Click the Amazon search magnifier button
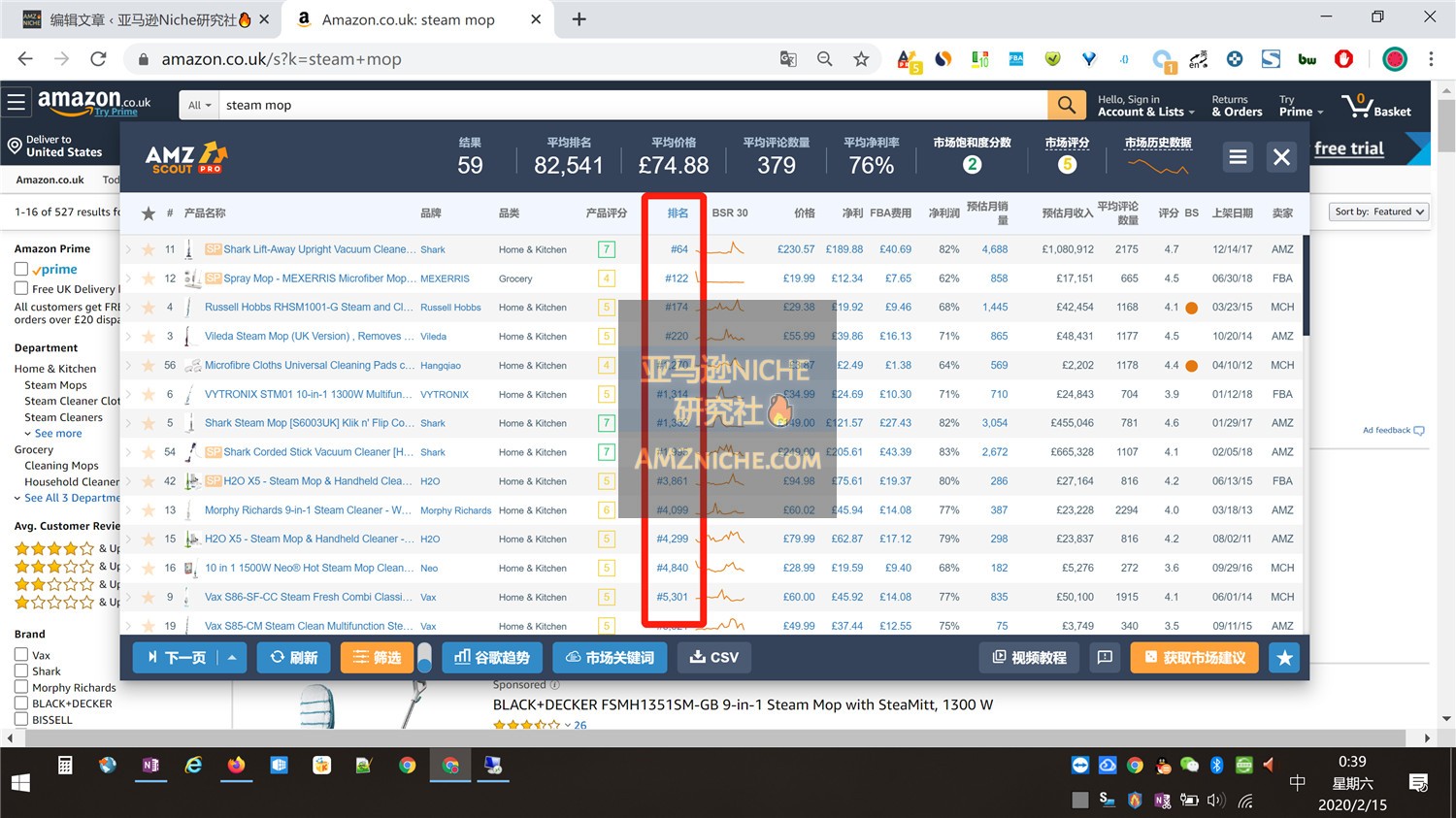 1067,105
